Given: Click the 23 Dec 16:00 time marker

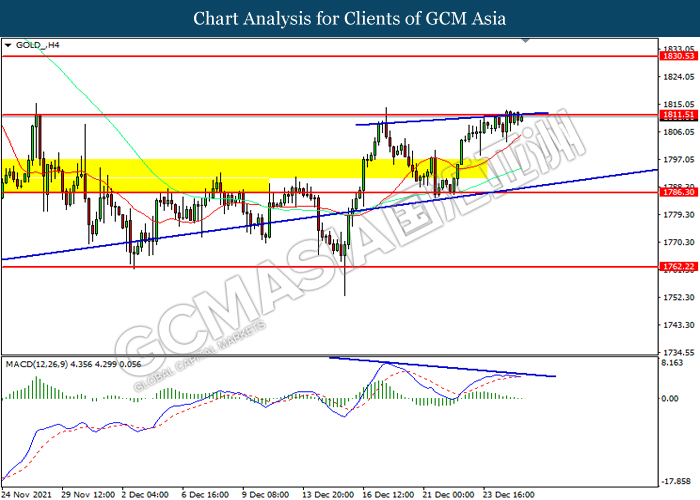Looking at the screenshot, I should pos(508,495).
